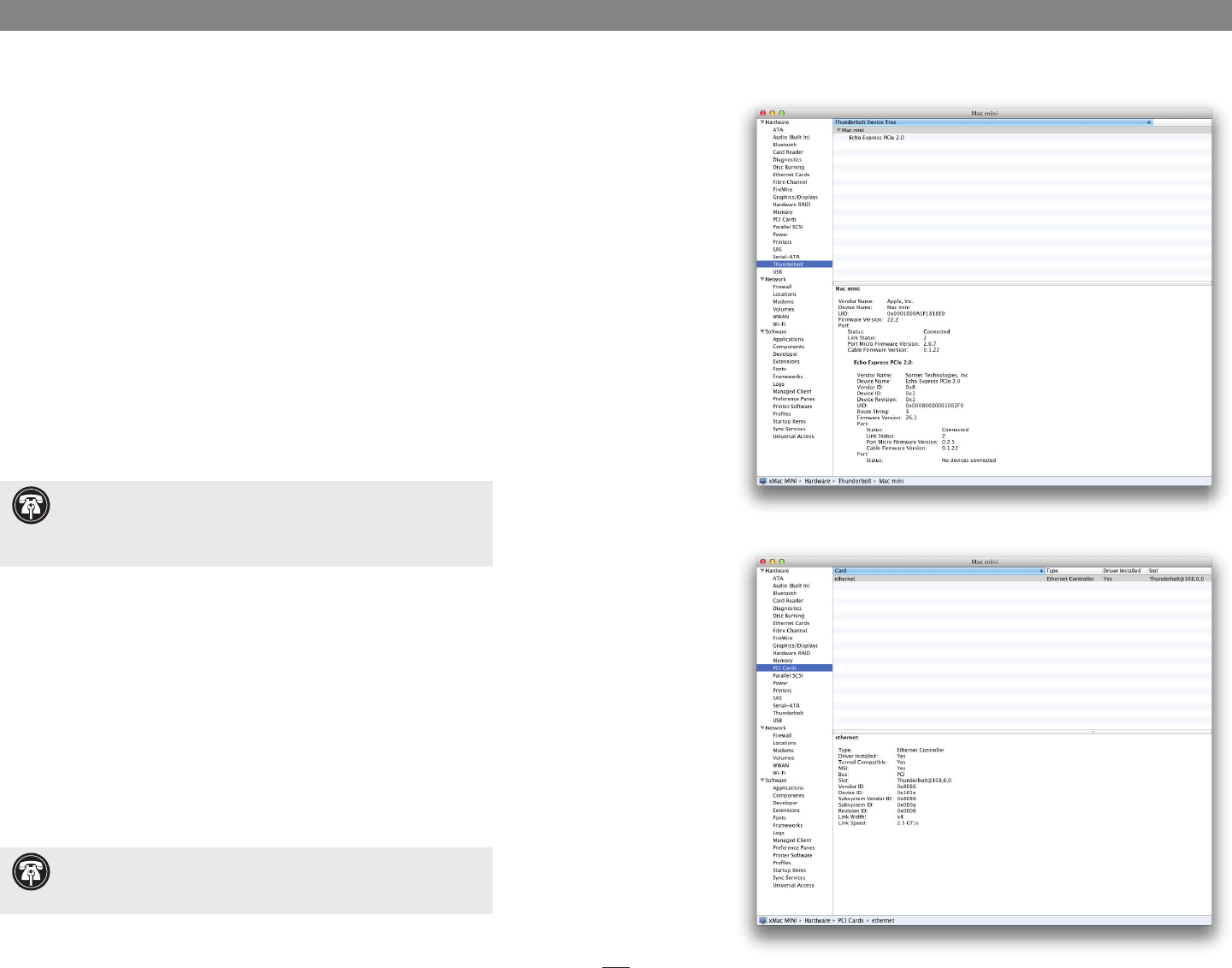Click xMac MINI in Thunderbolt window path bar
Image resolution: width=1232 pixels, height=968 pixels.
click(783, 481)
